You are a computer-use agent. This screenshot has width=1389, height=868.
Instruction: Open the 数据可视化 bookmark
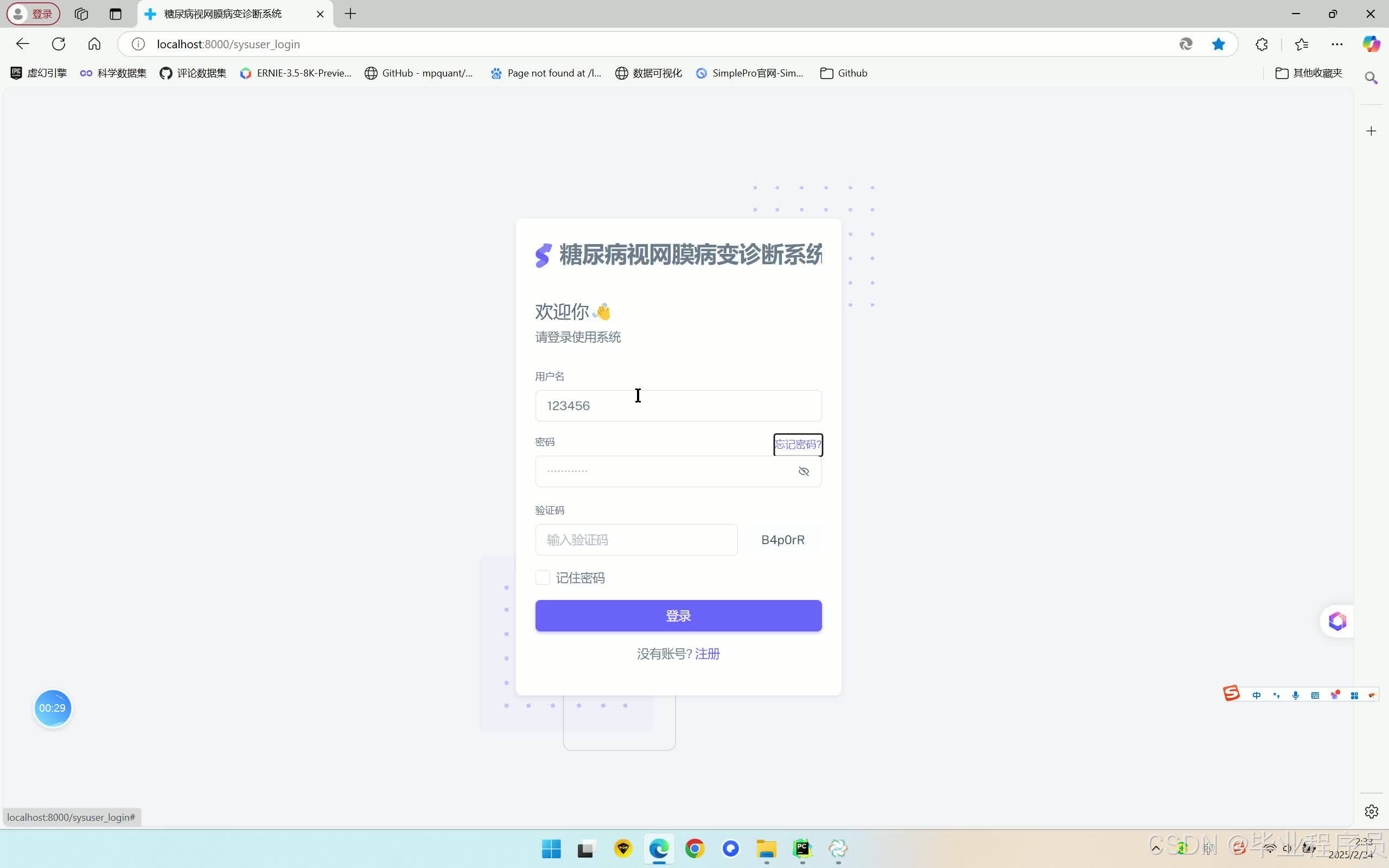point(648,73)
